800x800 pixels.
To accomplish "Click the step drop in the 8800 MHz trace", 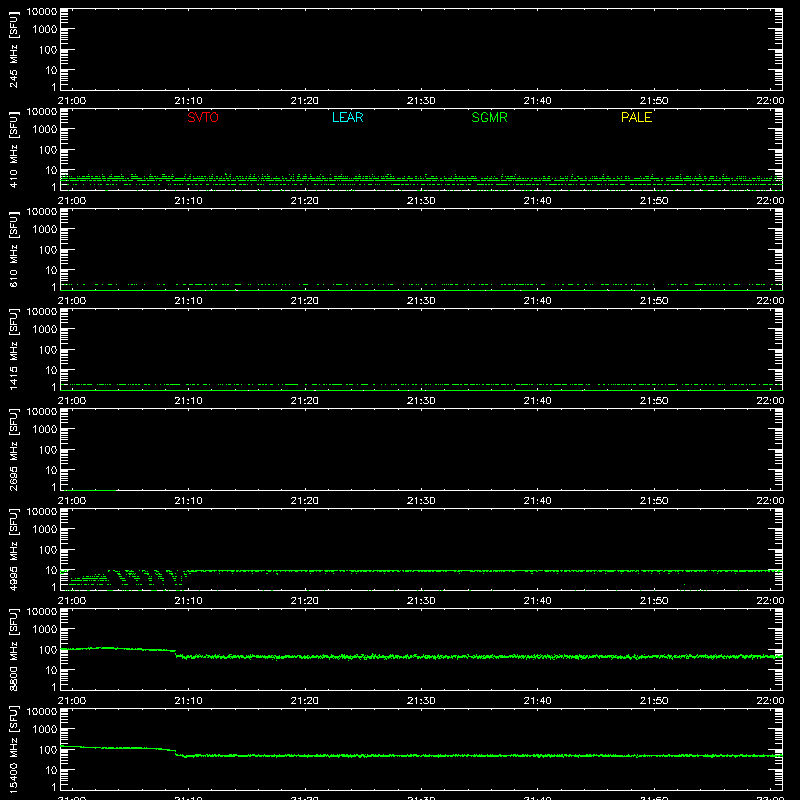I will click(x=176, y=653).
